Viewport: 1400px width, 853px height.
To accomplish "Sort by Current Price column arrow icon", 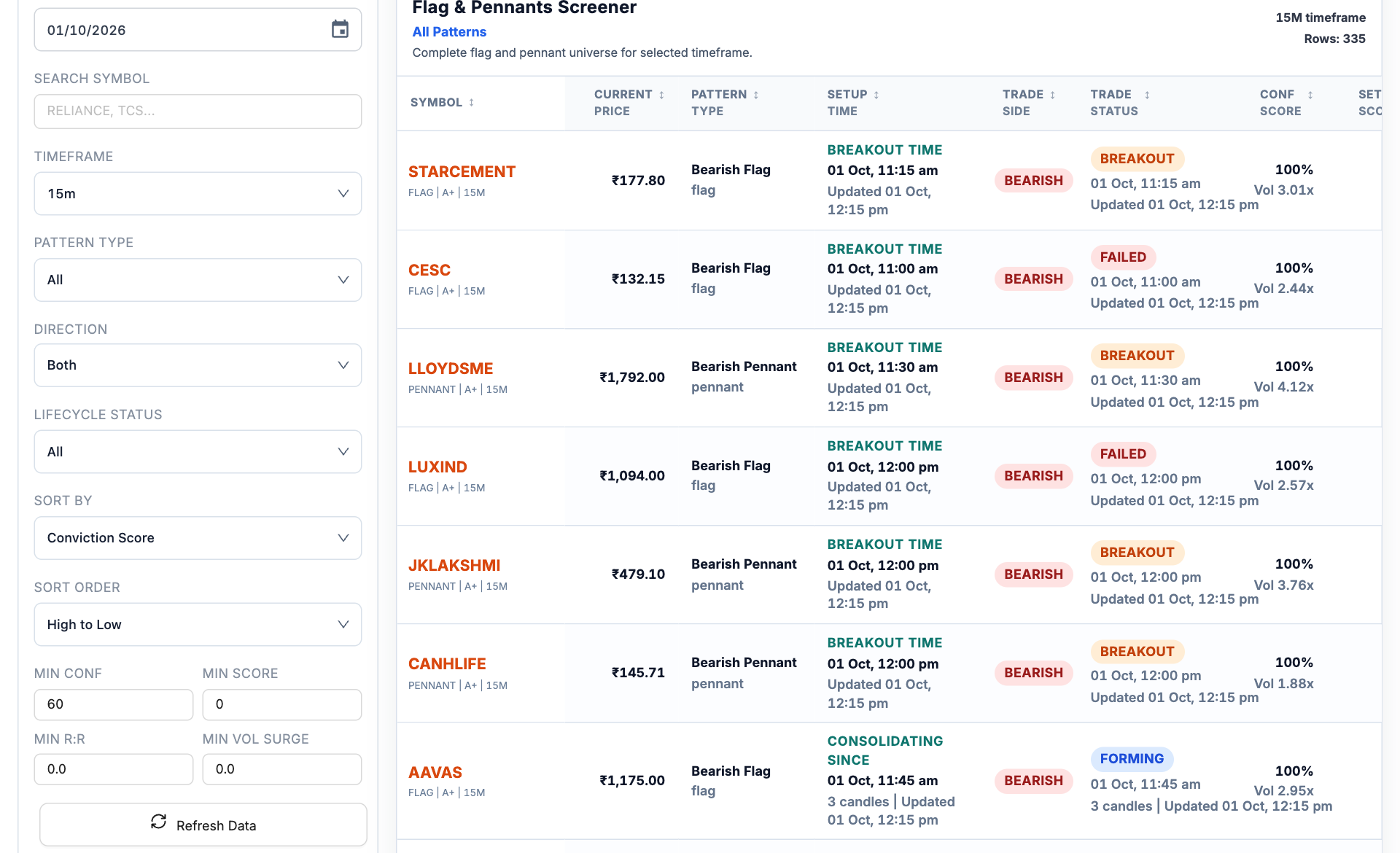I will pyautogui.click(x=662, y=95).
